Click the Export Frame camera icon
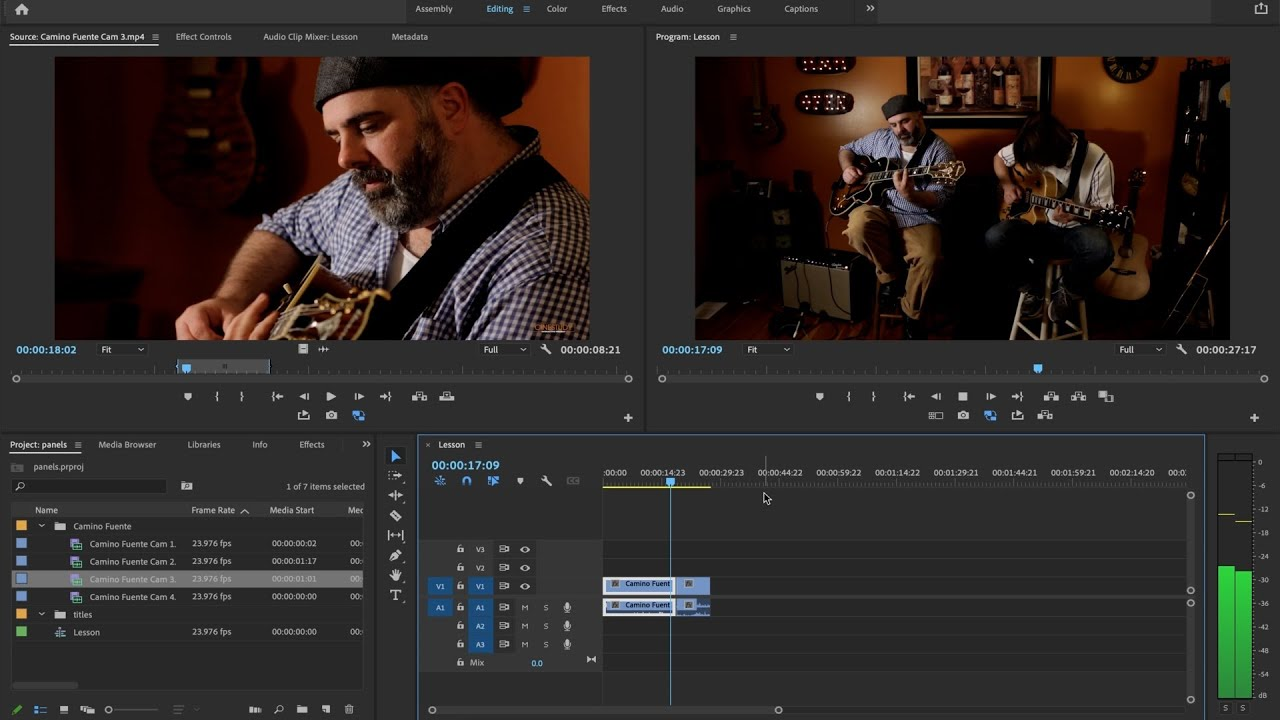This screenshot has height=720, width=1280. (x=331, y=414)
